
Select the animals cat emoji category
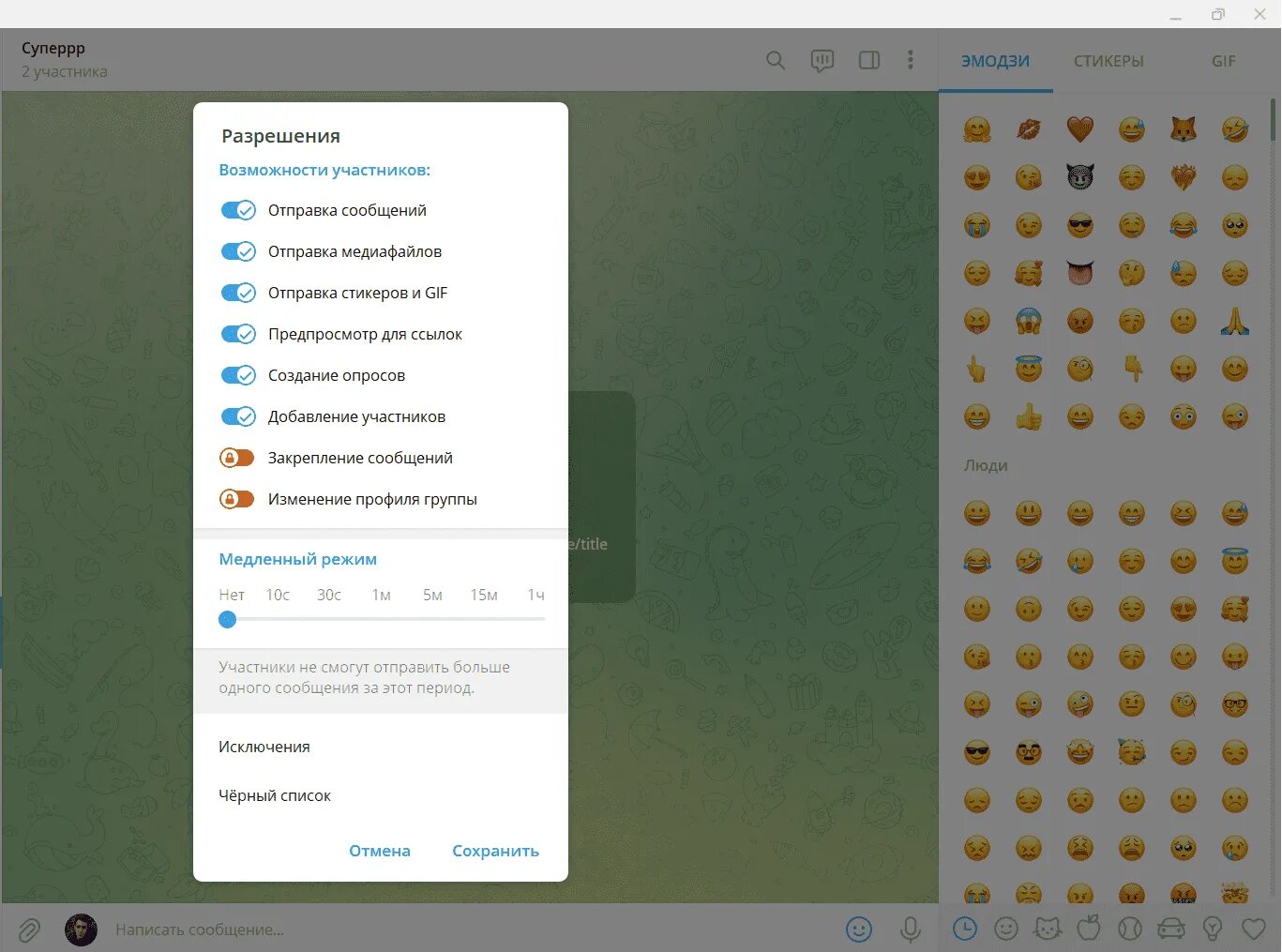[x=1047, y=929]
